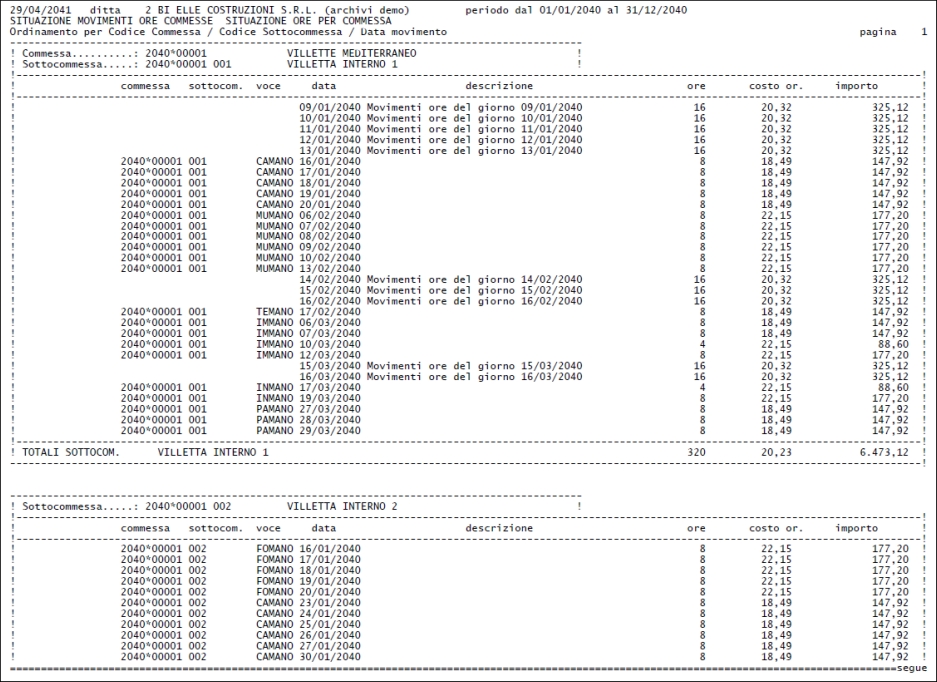The width and height of the screenshot is (937, 682).
Task: Select the 'CAMANO 30/01/2040' row entry
Action: (308, 656)
